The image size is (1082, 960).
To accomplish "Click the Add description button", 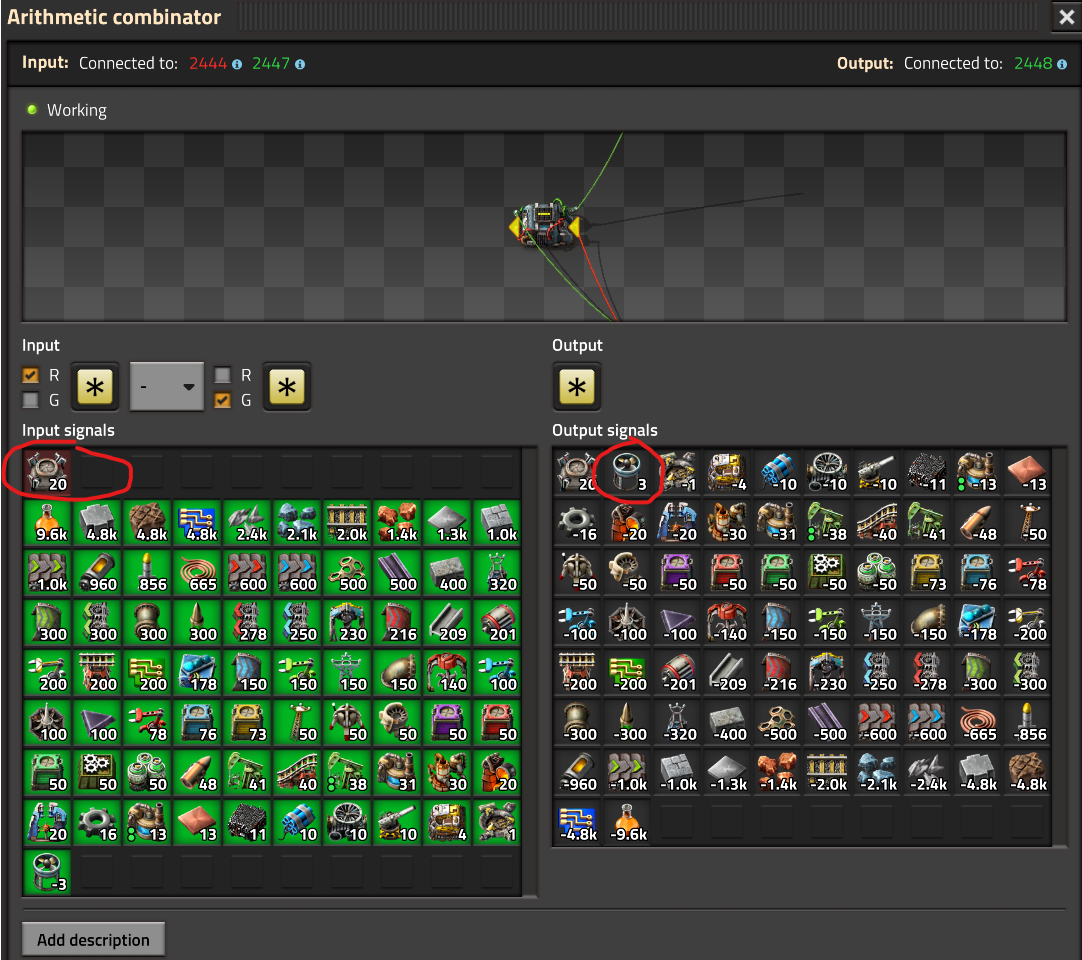I will (x=93, y=939).
